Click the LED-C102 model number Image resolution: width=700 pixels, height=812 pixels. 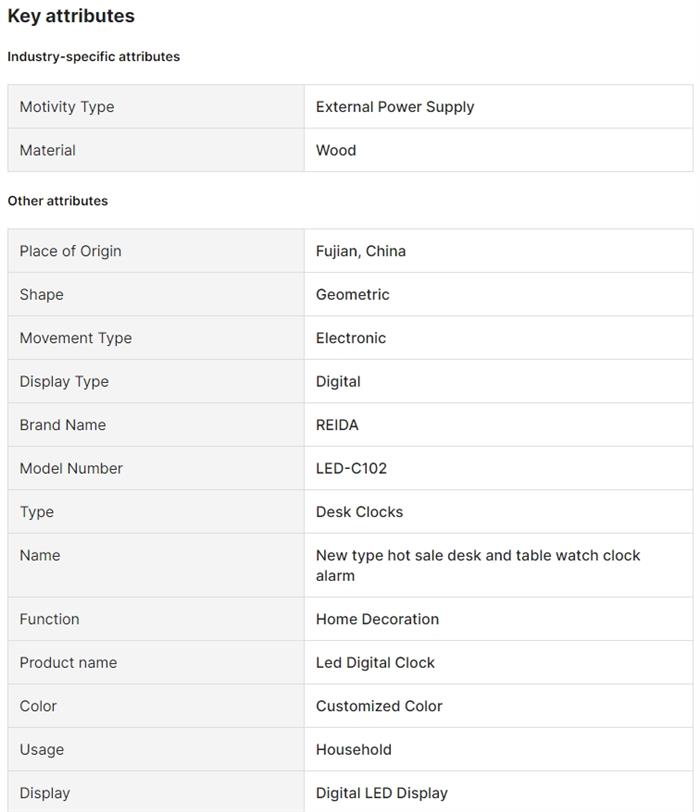click(351, 468)
